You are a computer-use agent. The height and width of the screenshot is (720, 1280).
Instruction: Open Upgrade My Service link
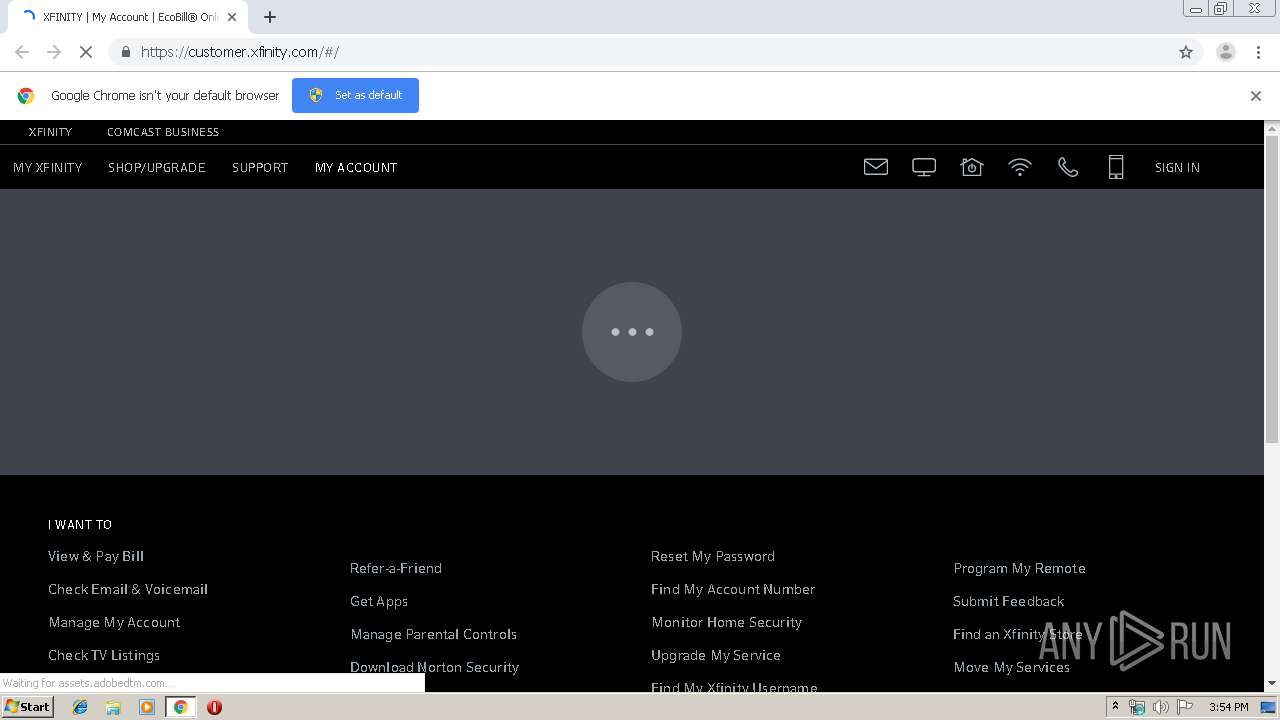pyautogui.click(x=716, y=655)
